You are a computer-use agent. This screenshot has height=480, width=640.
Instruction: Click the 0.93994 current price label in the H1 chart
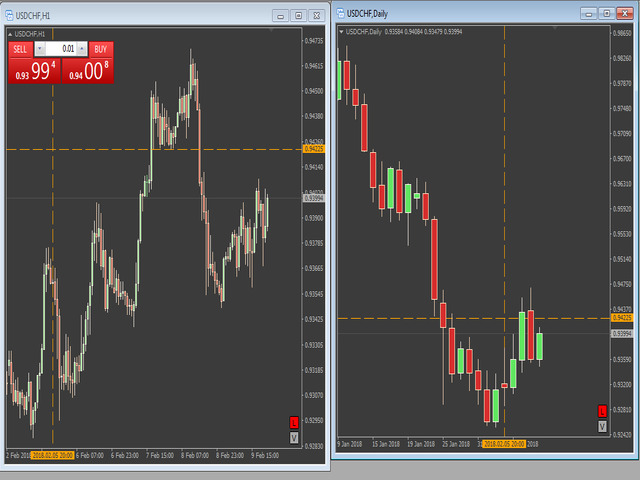(x=314, y=198)
